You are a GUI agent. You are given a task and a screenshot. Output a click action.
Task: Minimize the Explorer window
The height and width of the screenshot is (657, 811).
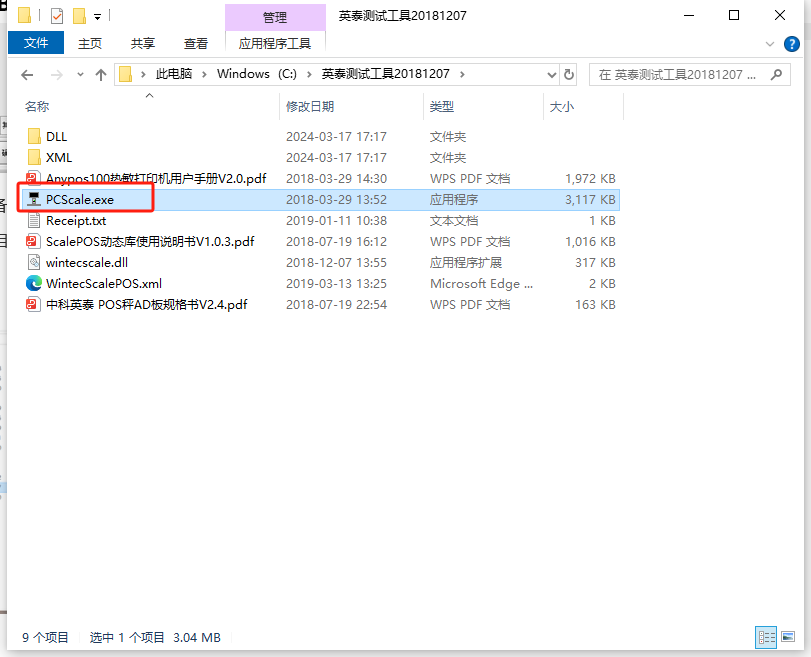click(x=688, y=16)
